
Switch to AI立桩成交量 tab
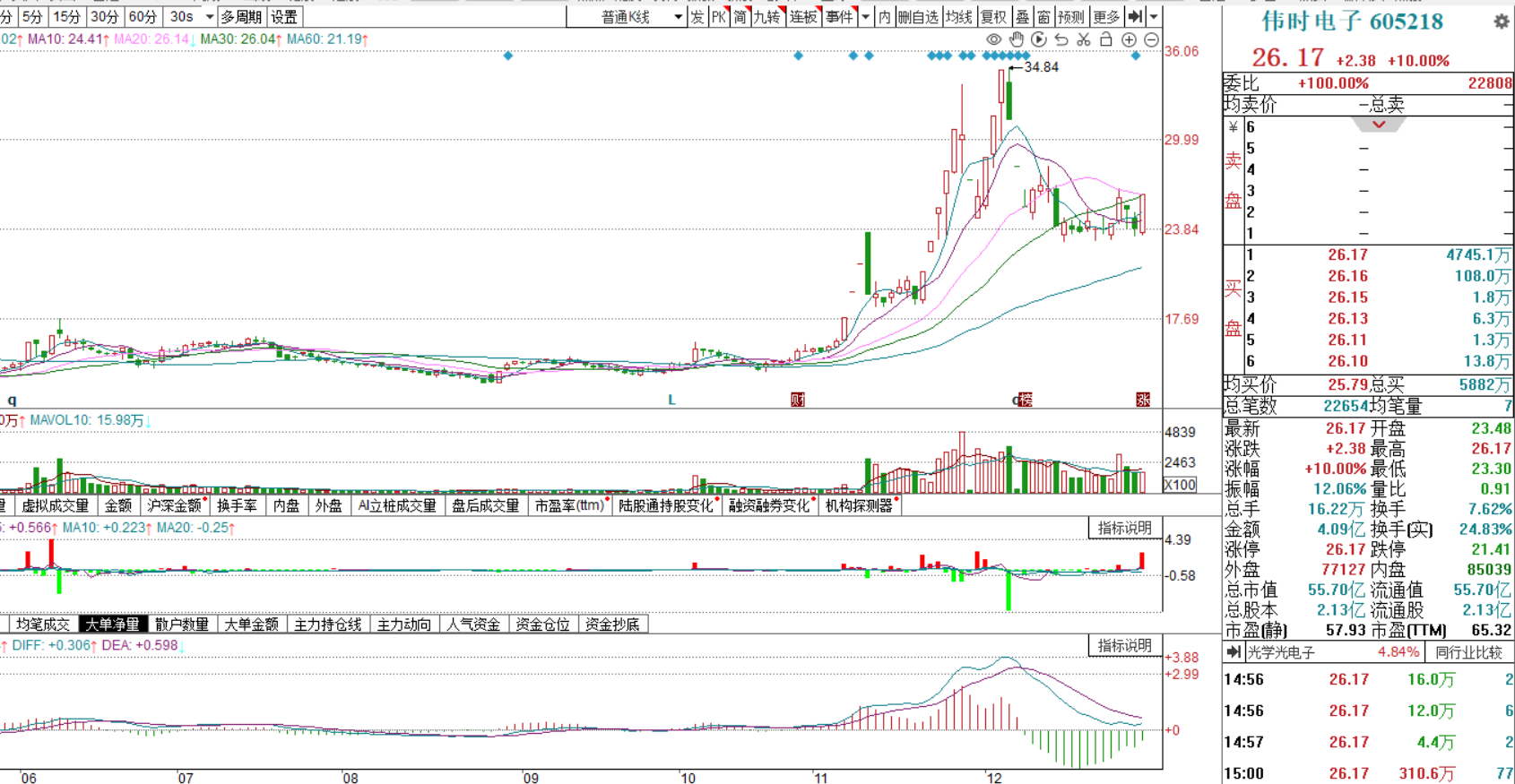[397, 505]
